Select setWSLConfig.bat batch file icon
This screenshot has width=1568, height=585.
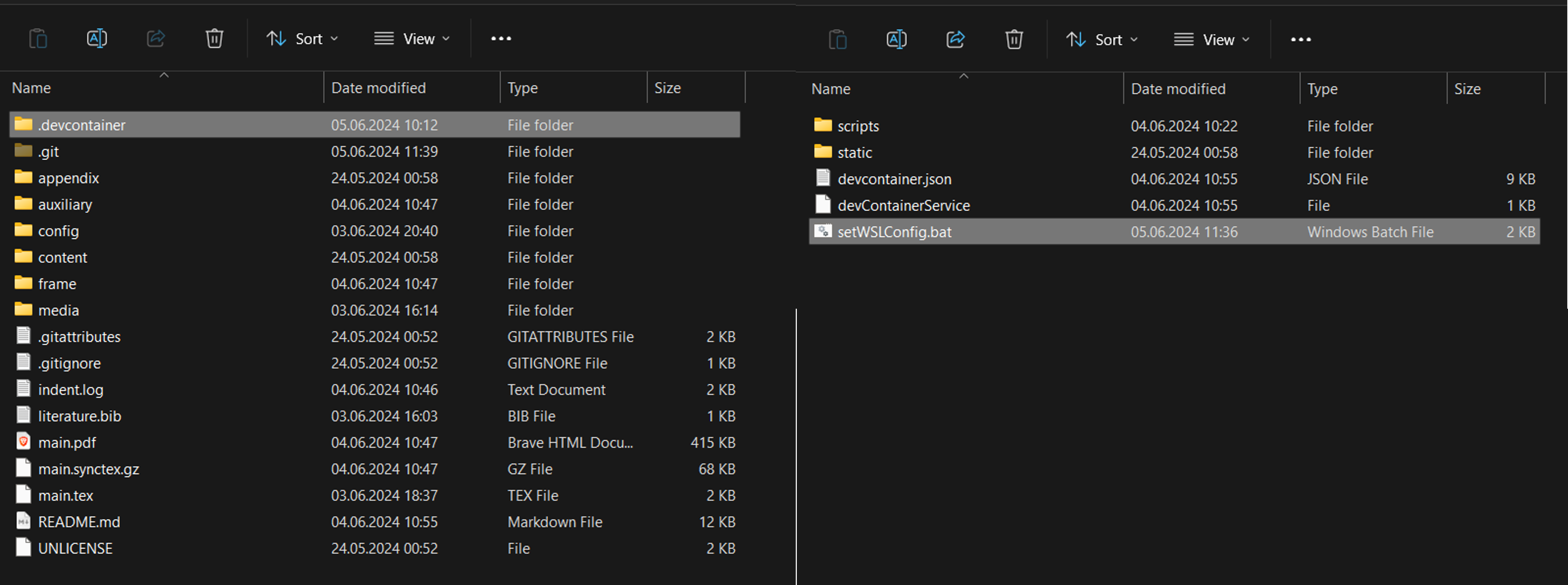pos(823,231)
